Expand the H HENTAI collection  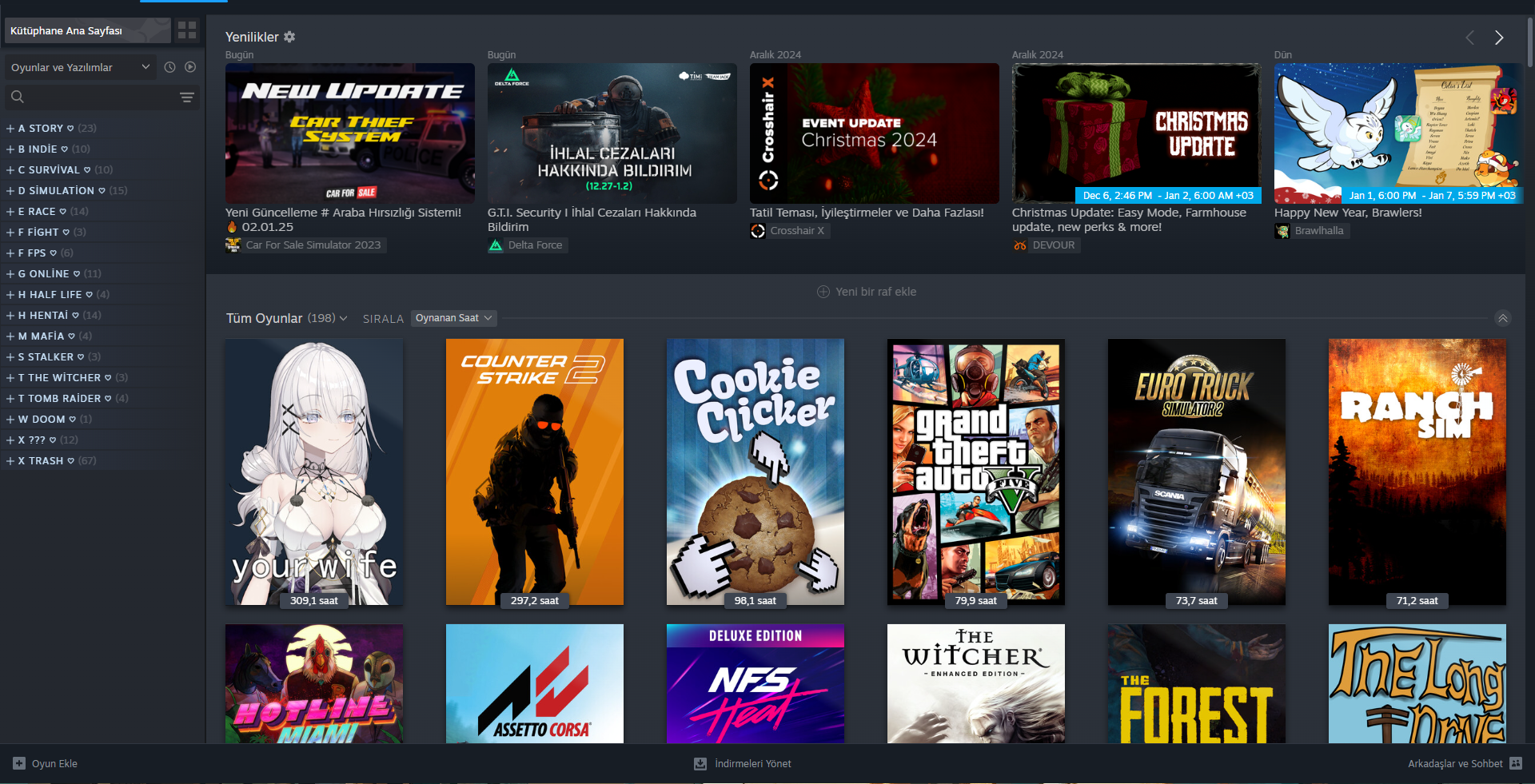click(x=10, y=315)
